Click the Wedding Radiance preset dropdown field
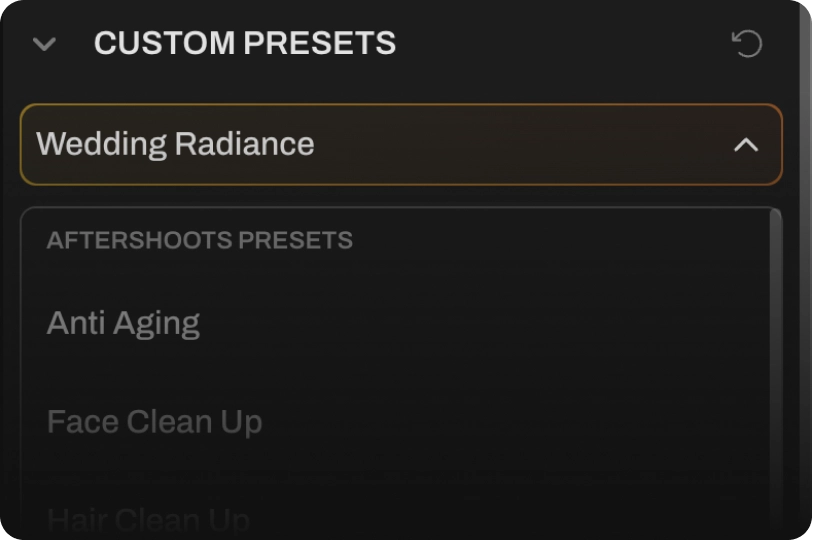 (x=400, y=145)
